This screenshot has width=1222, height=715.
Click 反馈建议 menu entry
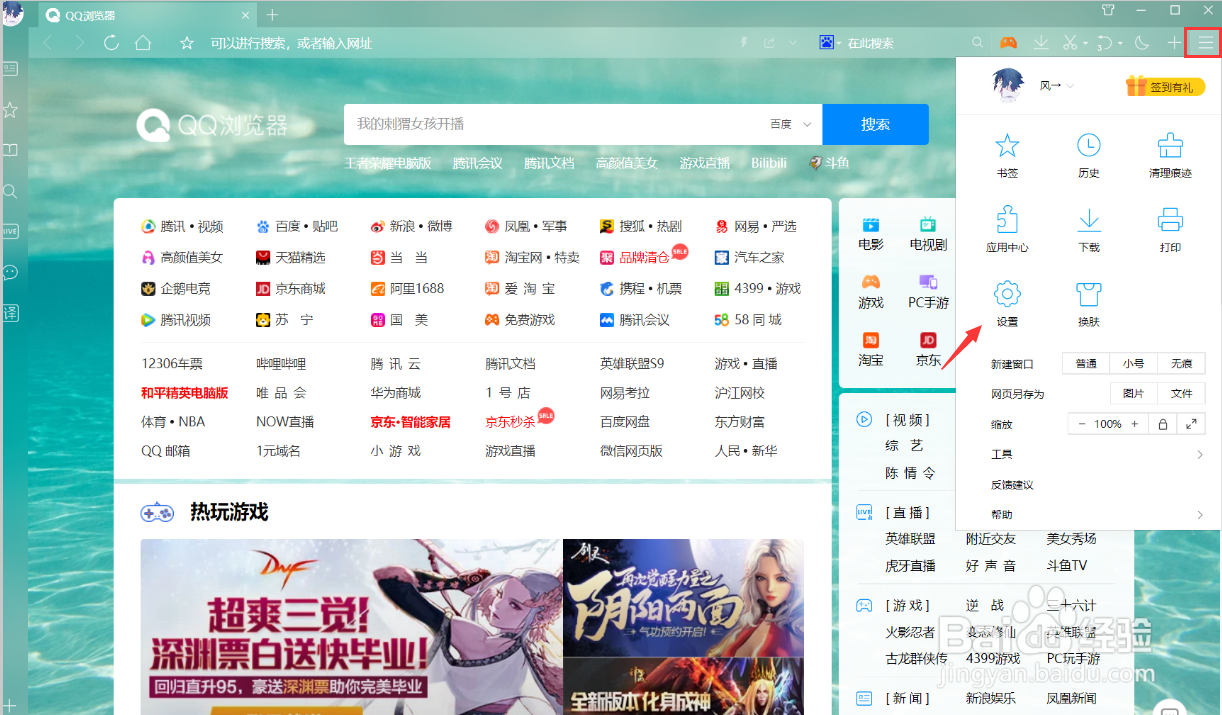tap(1012, 485)
